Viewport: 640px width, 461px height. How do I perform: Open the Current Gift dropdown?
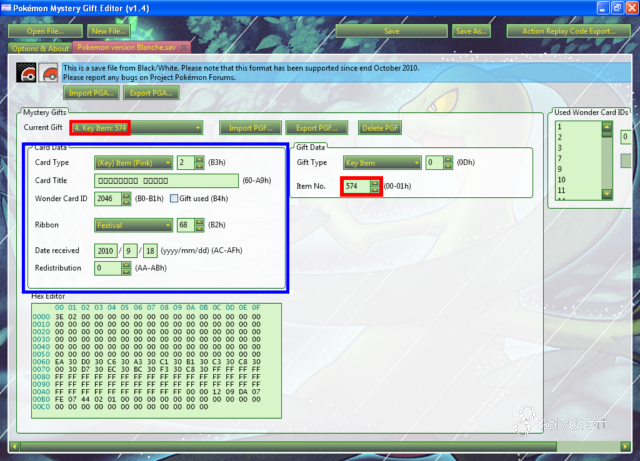pos(136,128)
